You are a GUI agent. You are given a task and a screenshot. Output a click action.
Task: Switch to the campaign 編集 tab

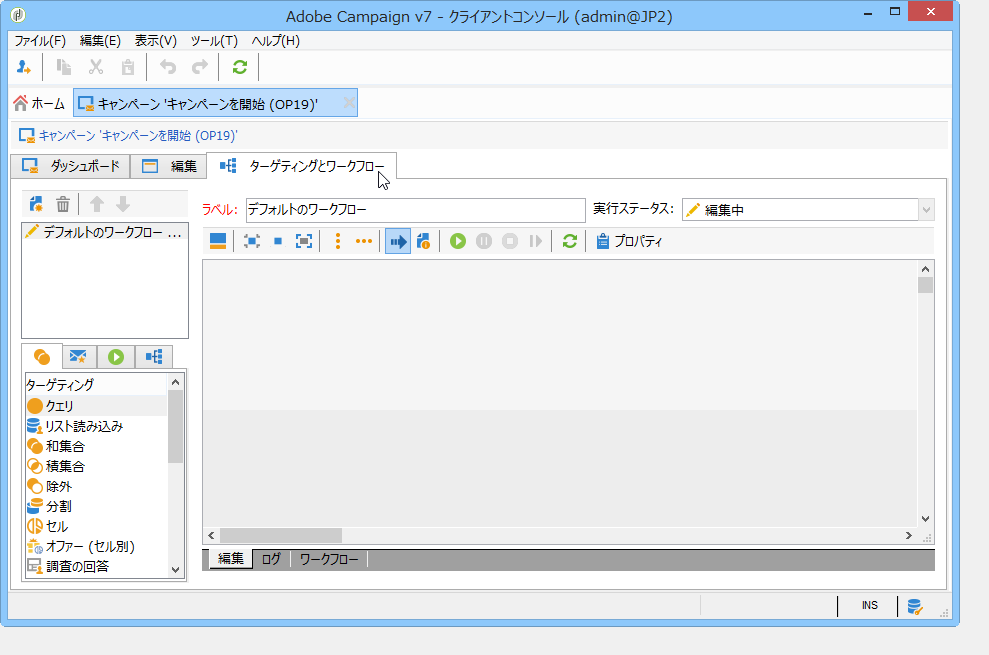click(169, 166)
